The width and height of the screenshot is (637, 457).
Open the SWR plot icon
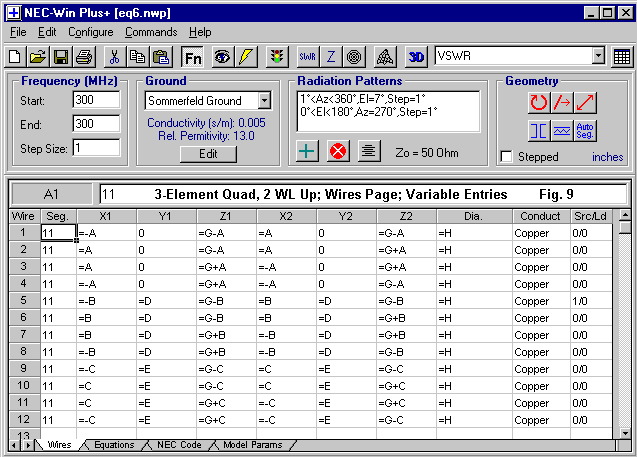pos(307,57)
